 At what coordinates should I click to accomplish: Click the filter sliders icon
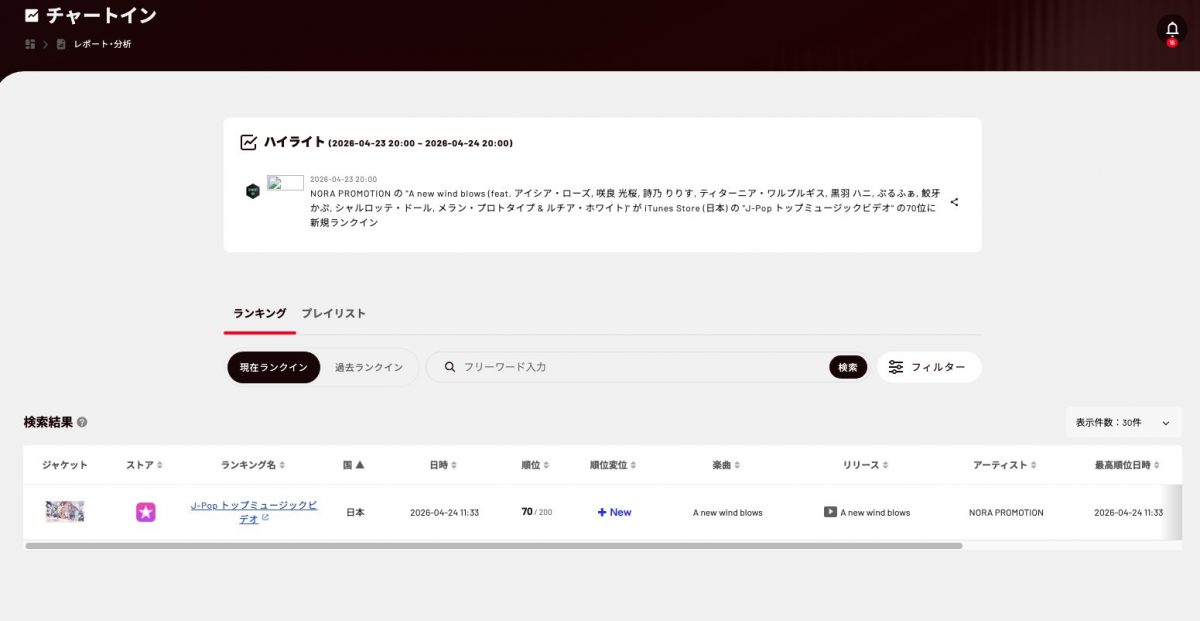click(x=896, y=367)
